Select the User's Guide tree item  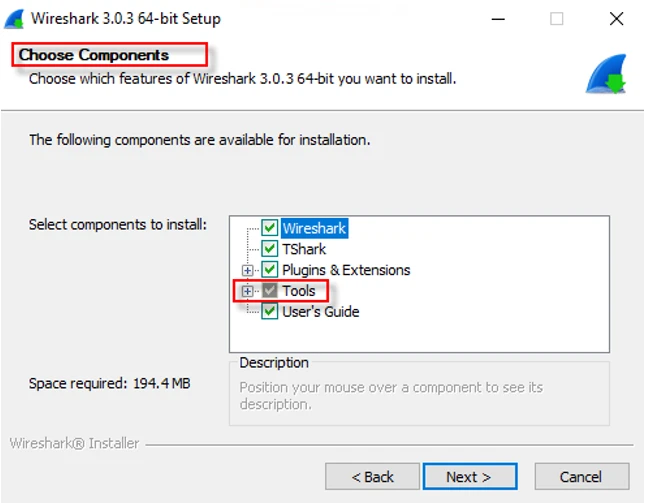tap(320, 312)
